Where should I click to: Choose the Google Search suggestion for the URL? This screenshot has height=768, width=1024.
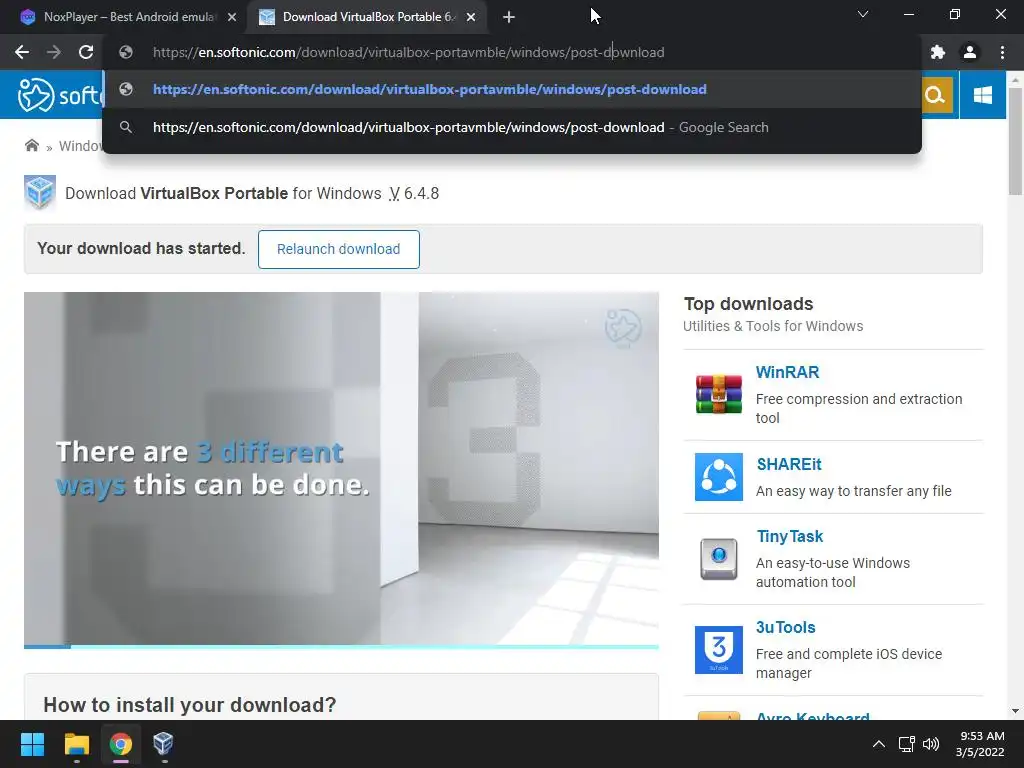coord(512,127)
